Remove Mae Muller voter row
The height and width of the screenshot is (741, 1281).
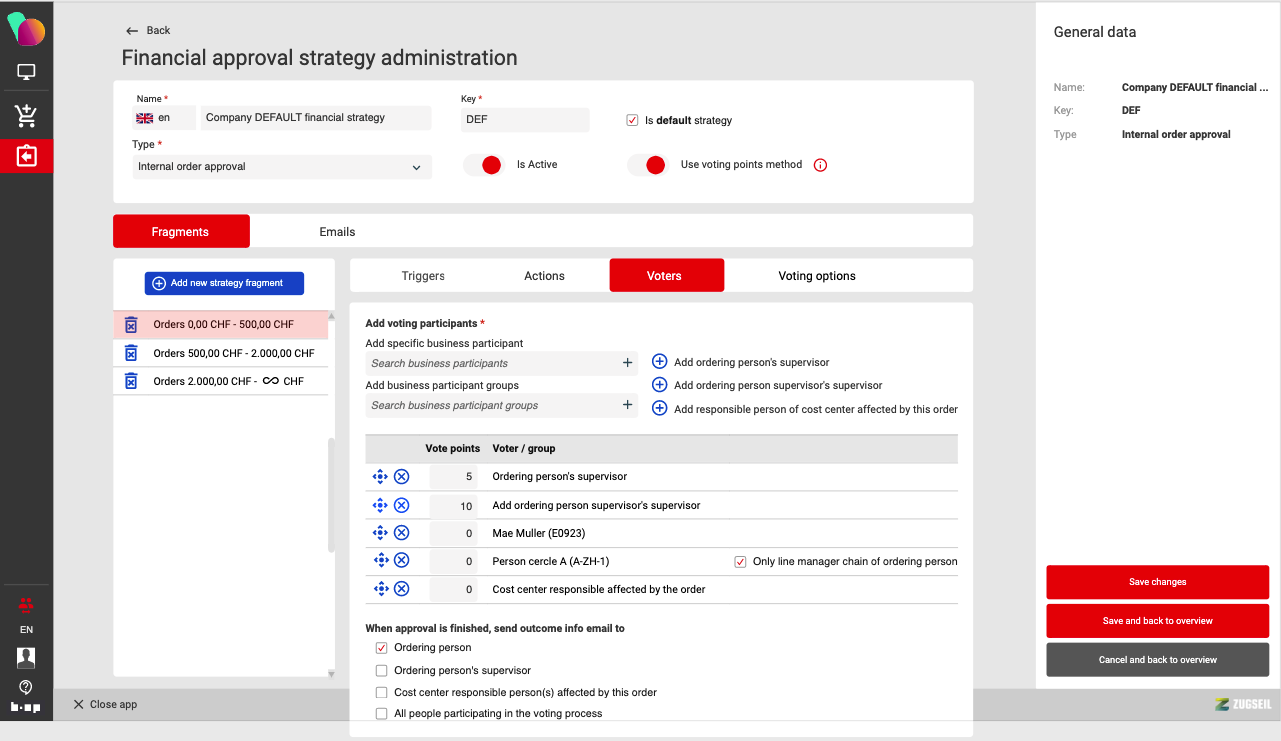401,533
